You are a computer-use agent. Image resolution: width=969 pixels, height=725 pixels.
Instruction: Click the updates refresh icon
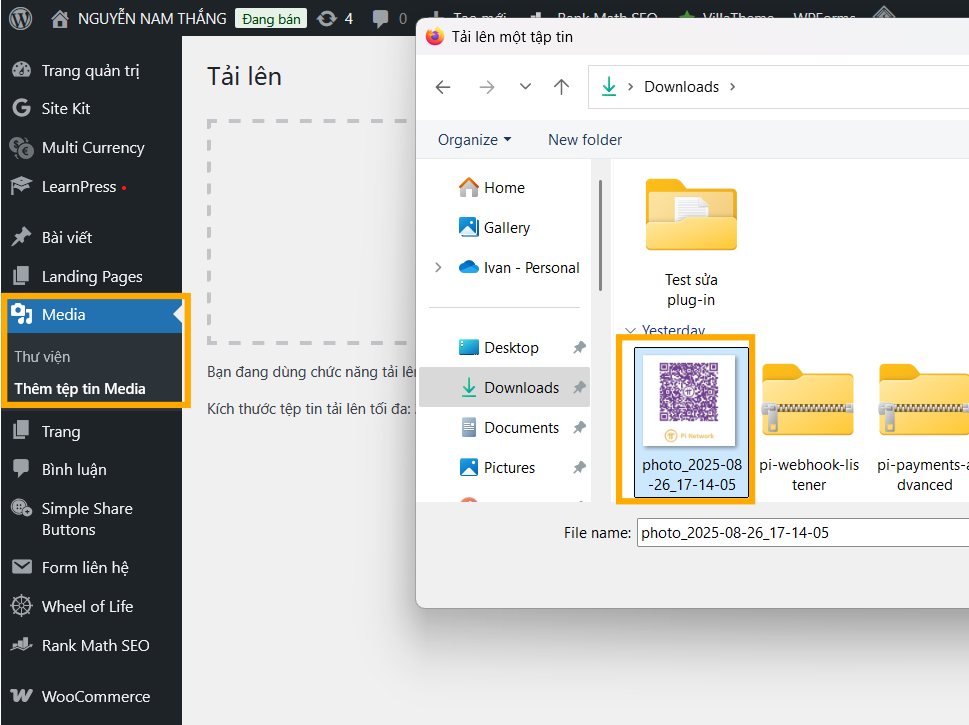(x=326, y=19)
